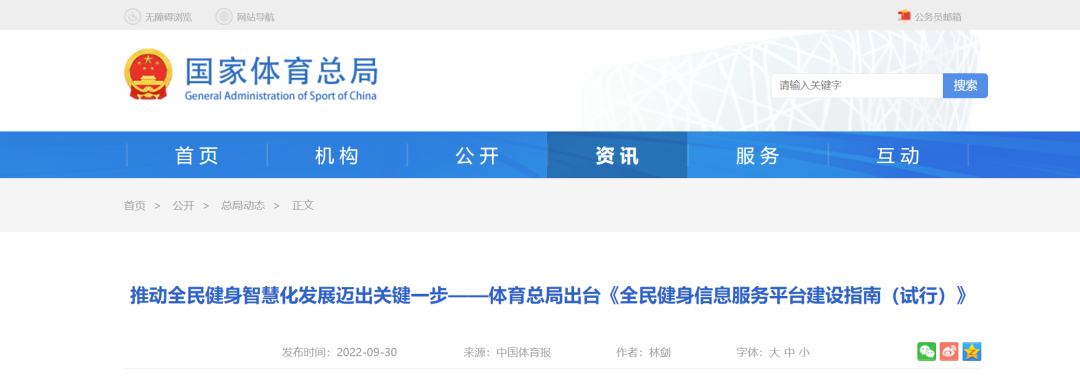
Task: Click 首页 in the breadcrumb
Action: 135,205
